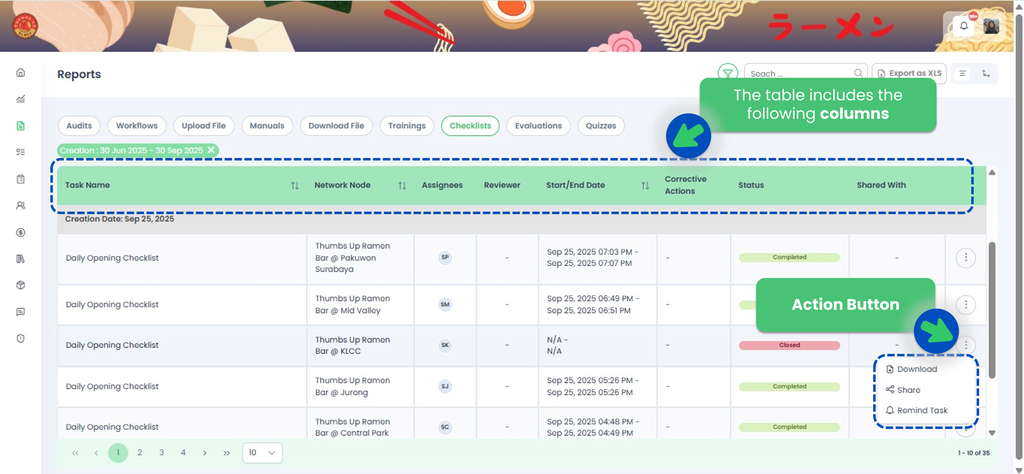
Task: Remove the Creation date filter chip
Action: (211, 150)
